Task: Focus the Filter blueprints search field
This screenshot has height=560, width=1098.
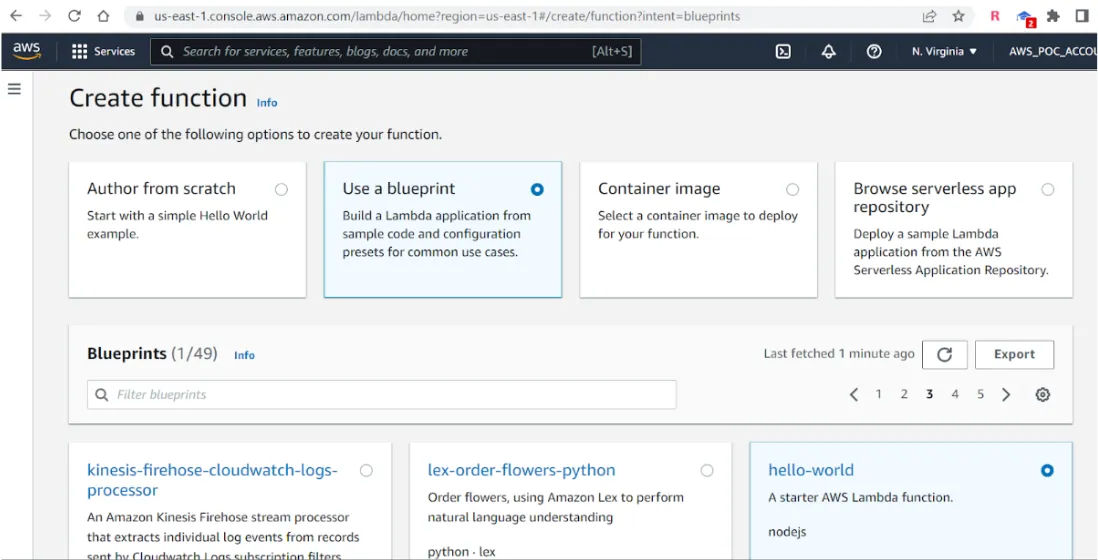Action: [x=382, y=395]
